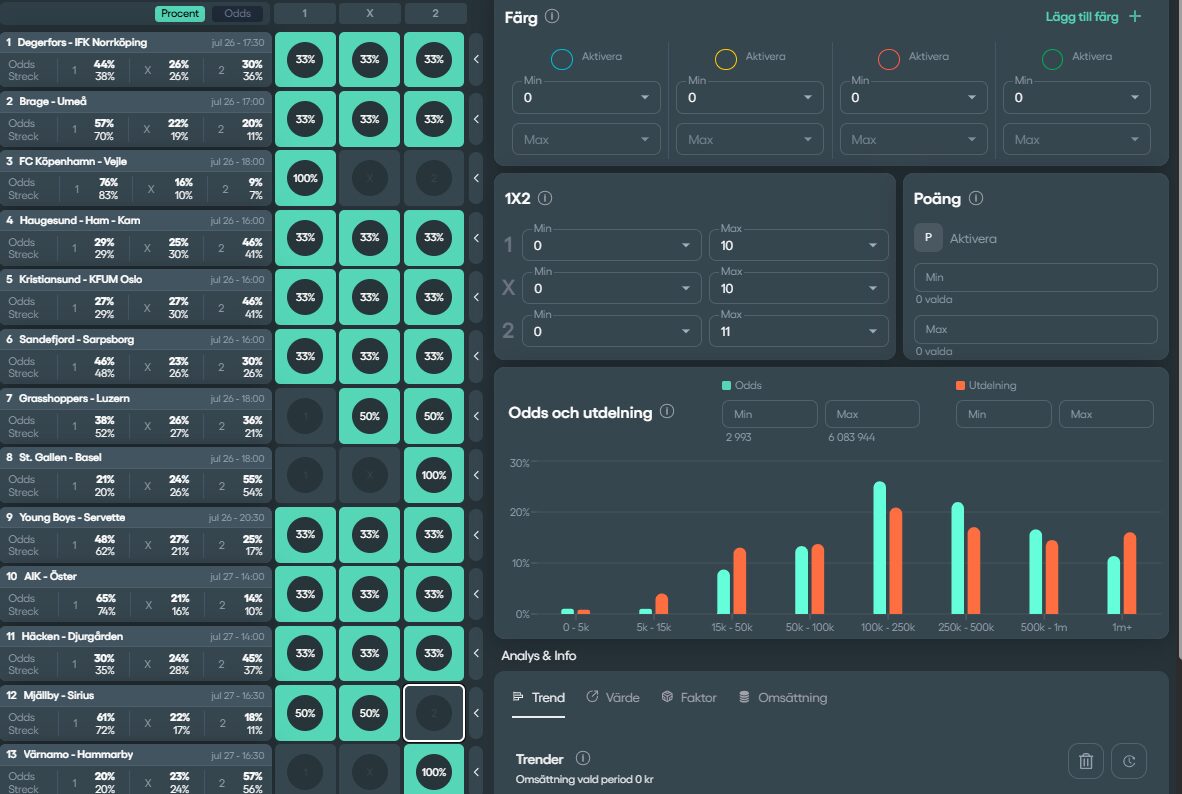Select 100% home win for FC Köpenhamn
Screen dimensions: 1182x794
coord(305,179)
